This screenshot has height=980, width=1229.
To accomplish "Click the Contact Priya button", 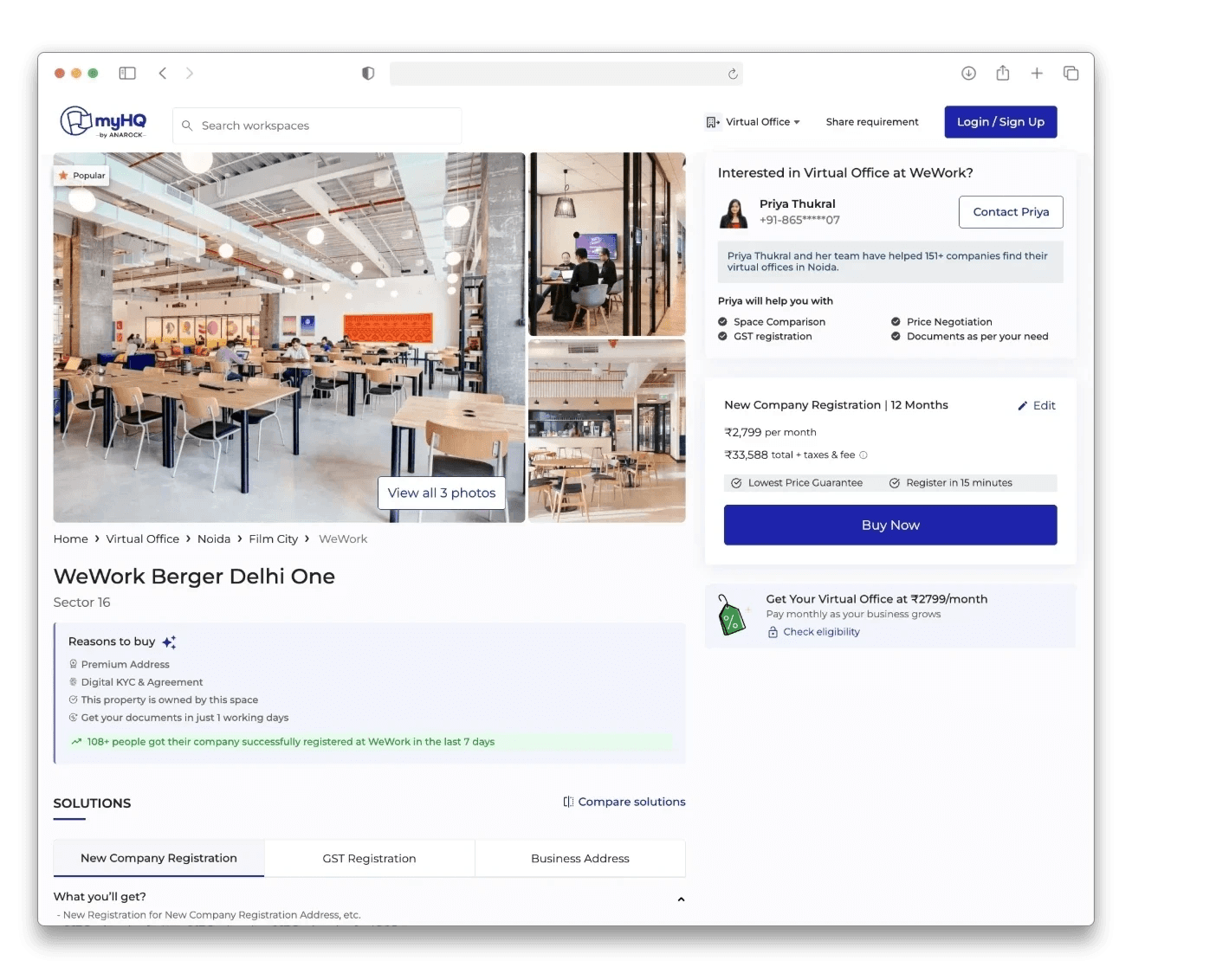I will (x=1011, y=212).
